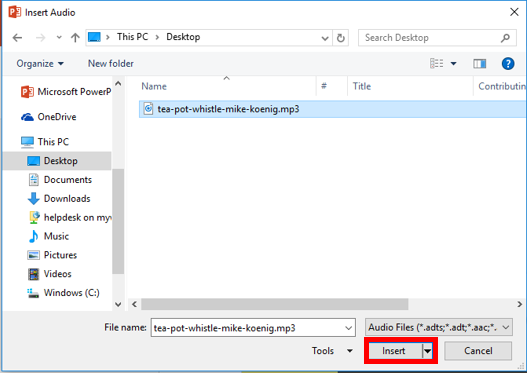The height and width of the screenshot is (373, 527).
Task: Open the Organize menu
Action: (40, 64)
